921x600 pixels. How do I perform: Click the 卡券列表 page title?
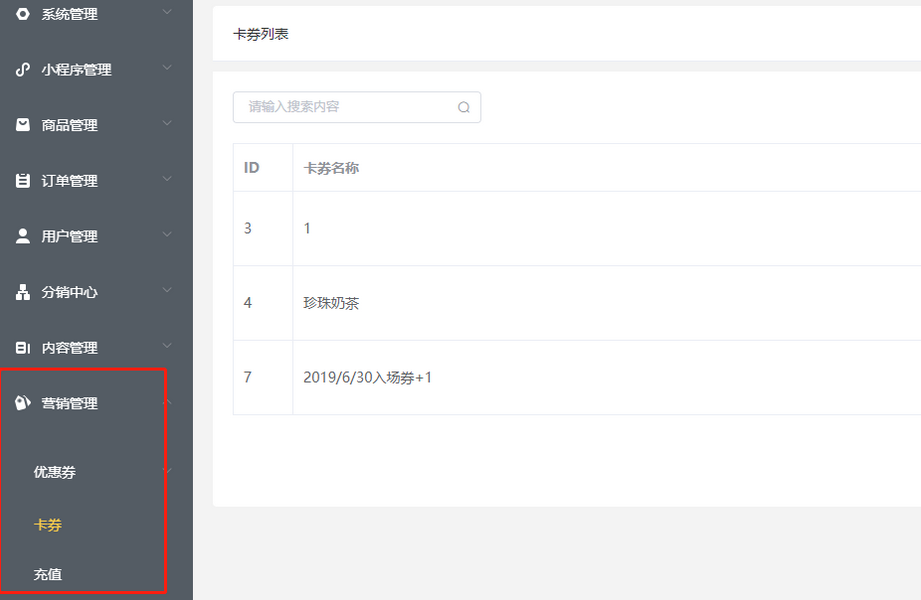(x=261, y=34)
